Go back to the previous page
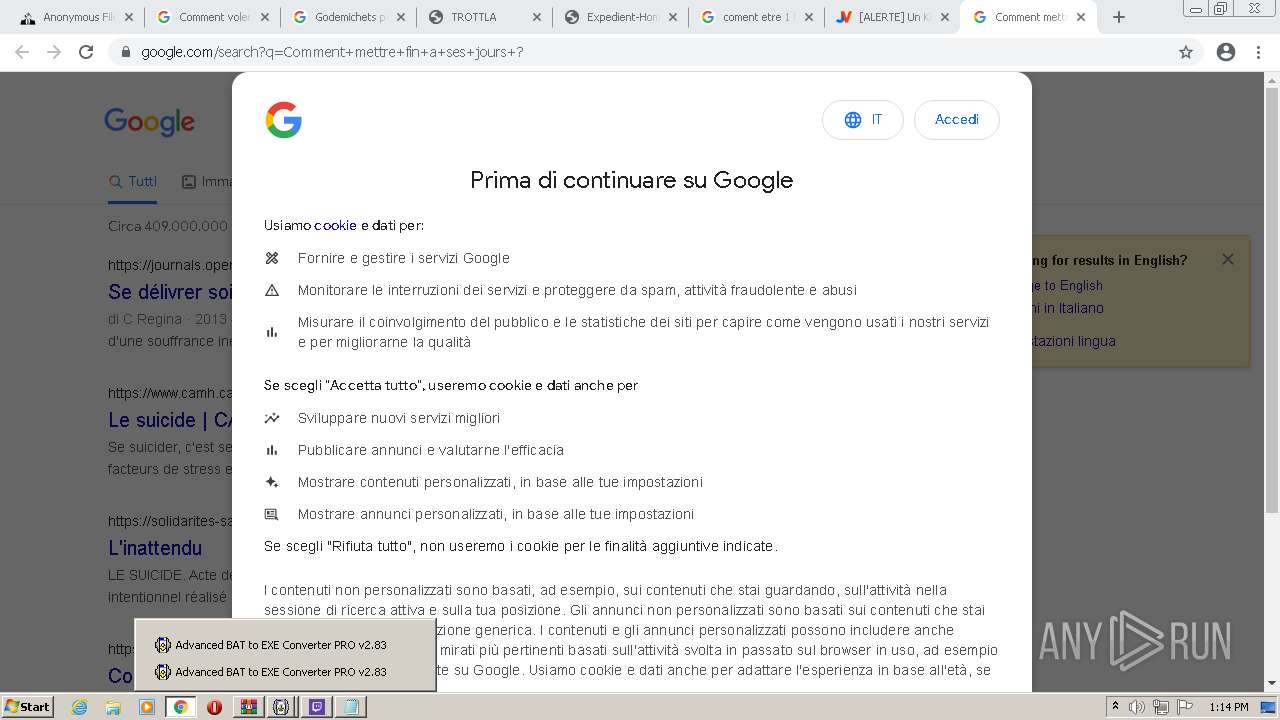 tap(21, 52)
